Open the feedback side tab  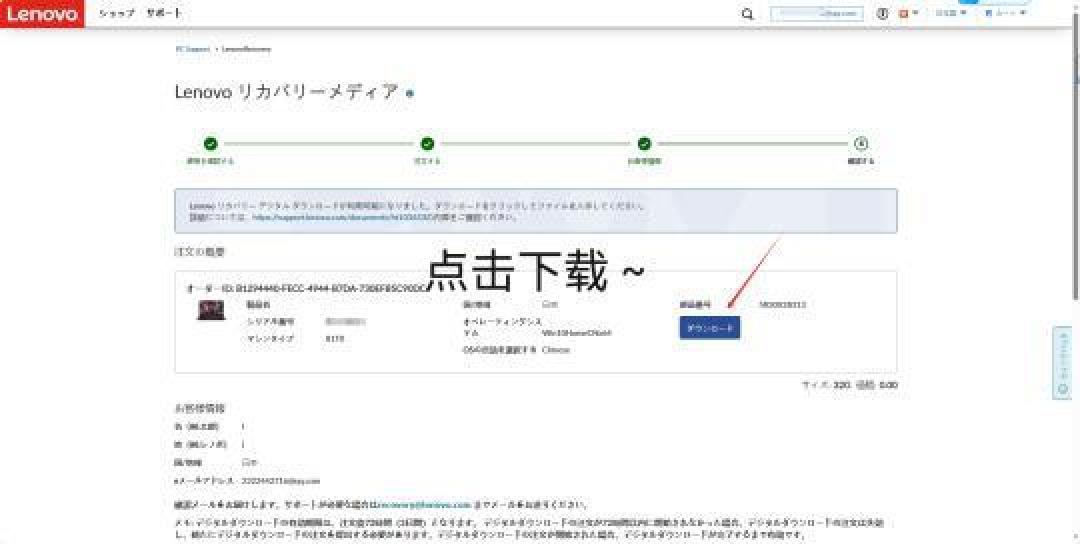(1063, 363)
